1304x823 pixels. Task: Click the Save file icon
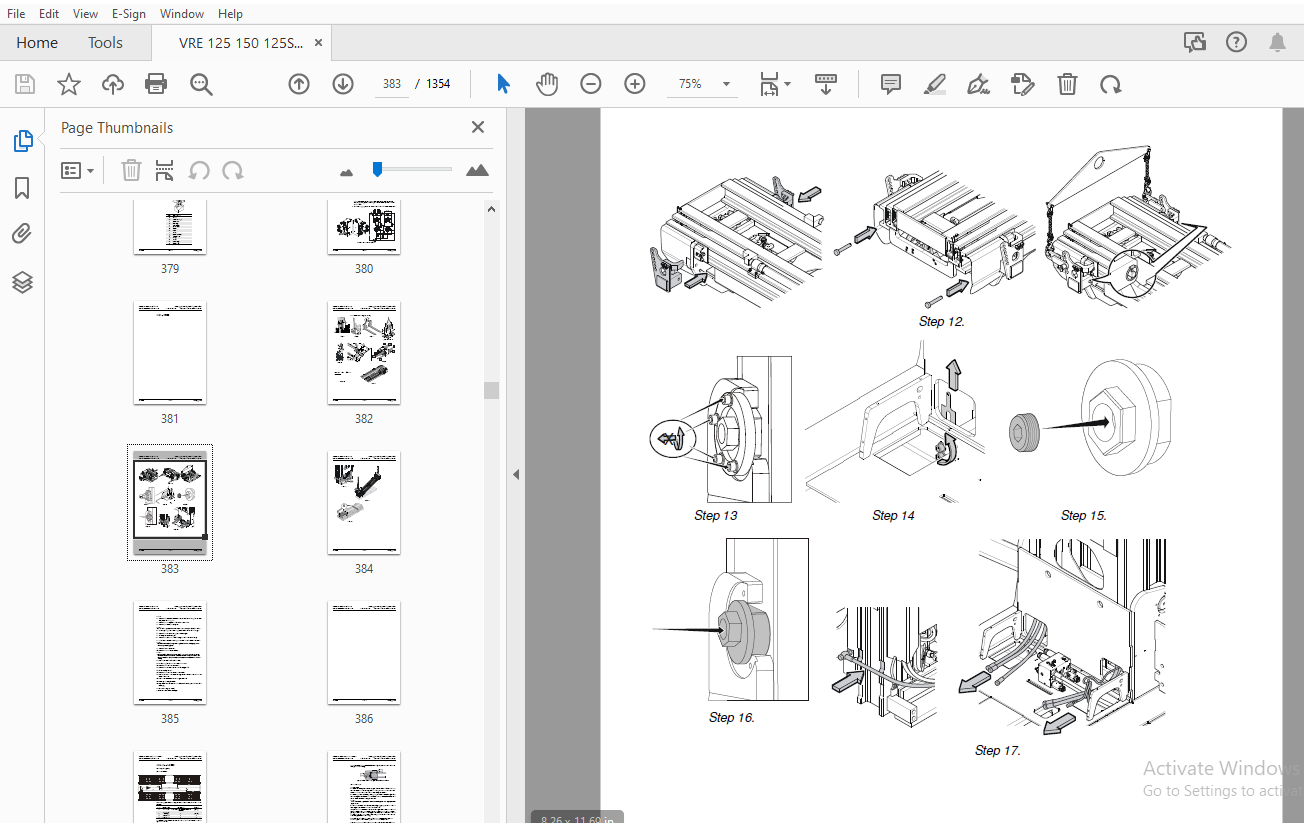[x=25, y=84]
